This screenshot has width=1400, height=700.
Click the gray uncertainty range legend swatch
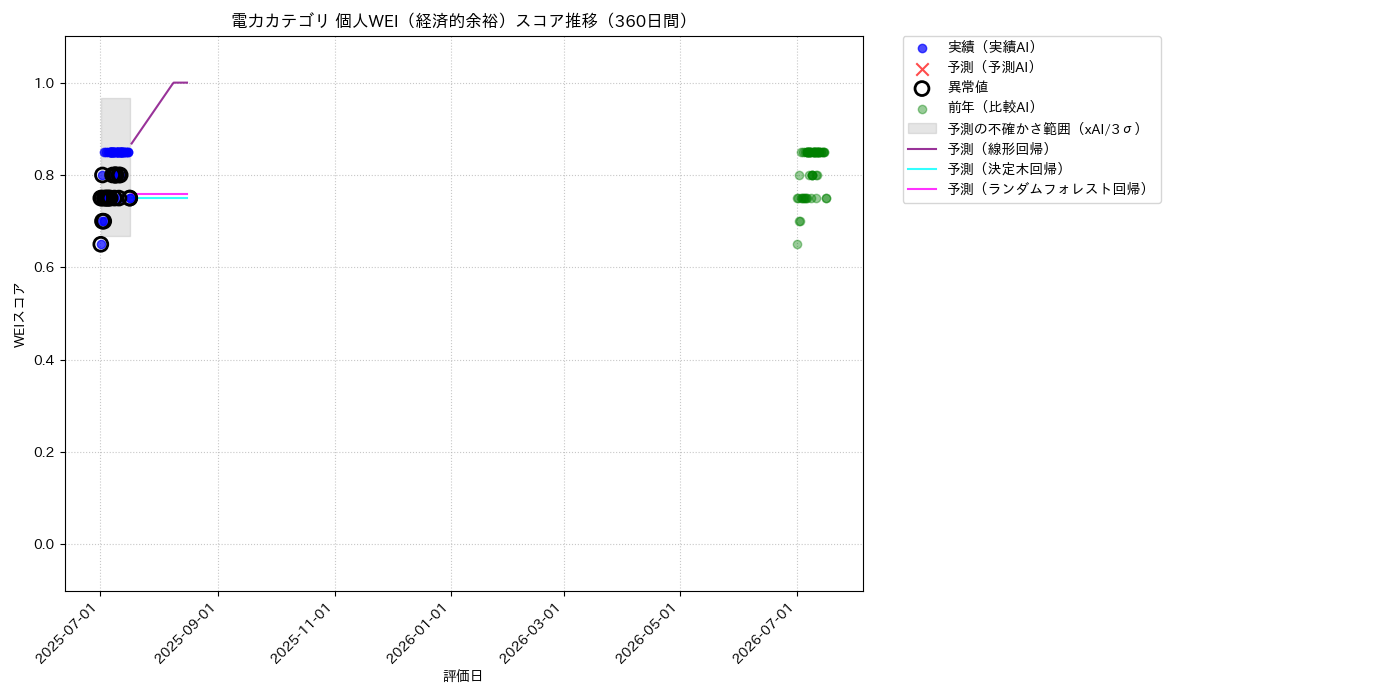pyautogui.click(x=922, y=129)
